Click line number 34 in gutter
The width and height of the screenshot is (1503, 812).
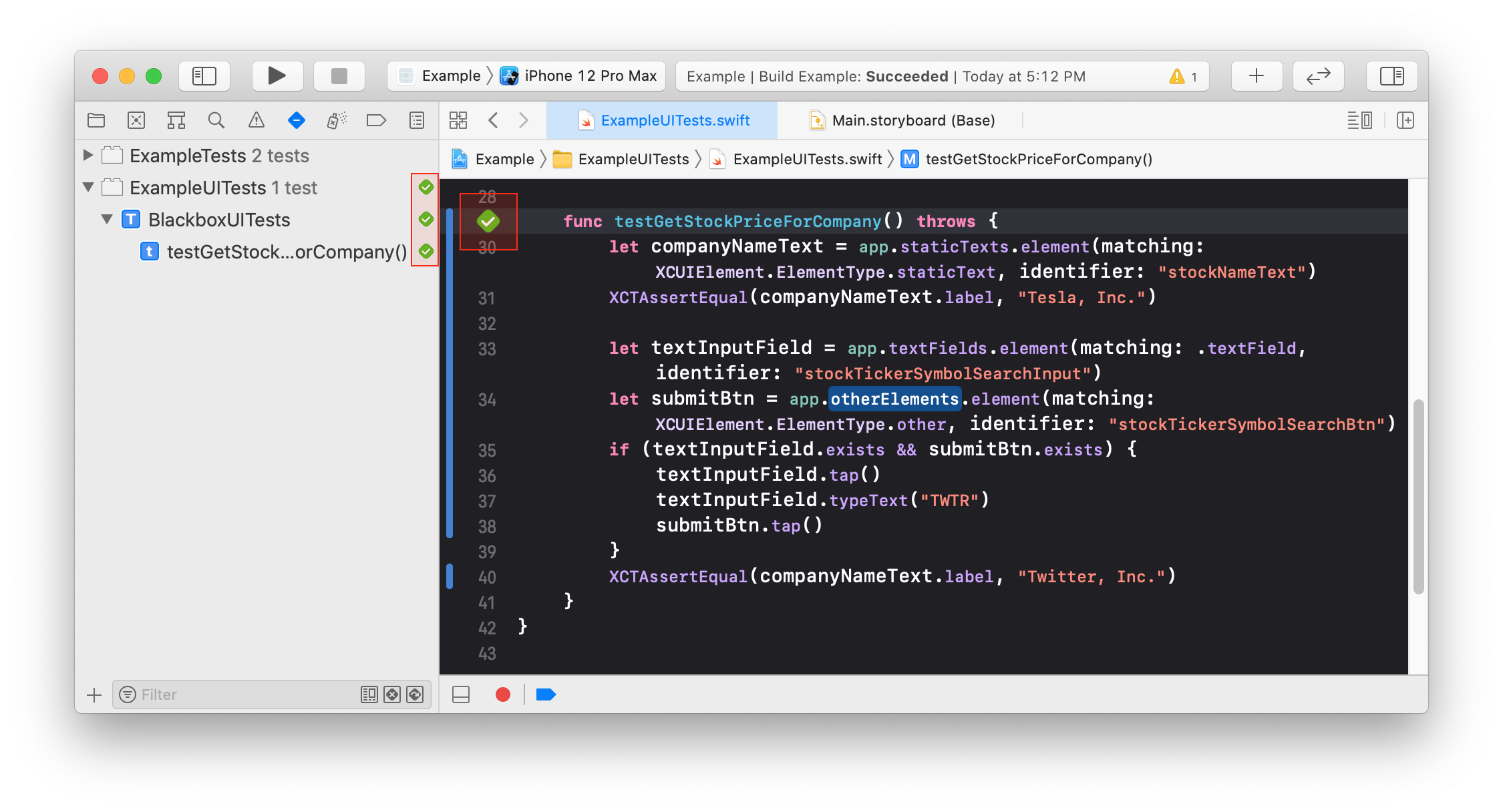pos(487,400)
